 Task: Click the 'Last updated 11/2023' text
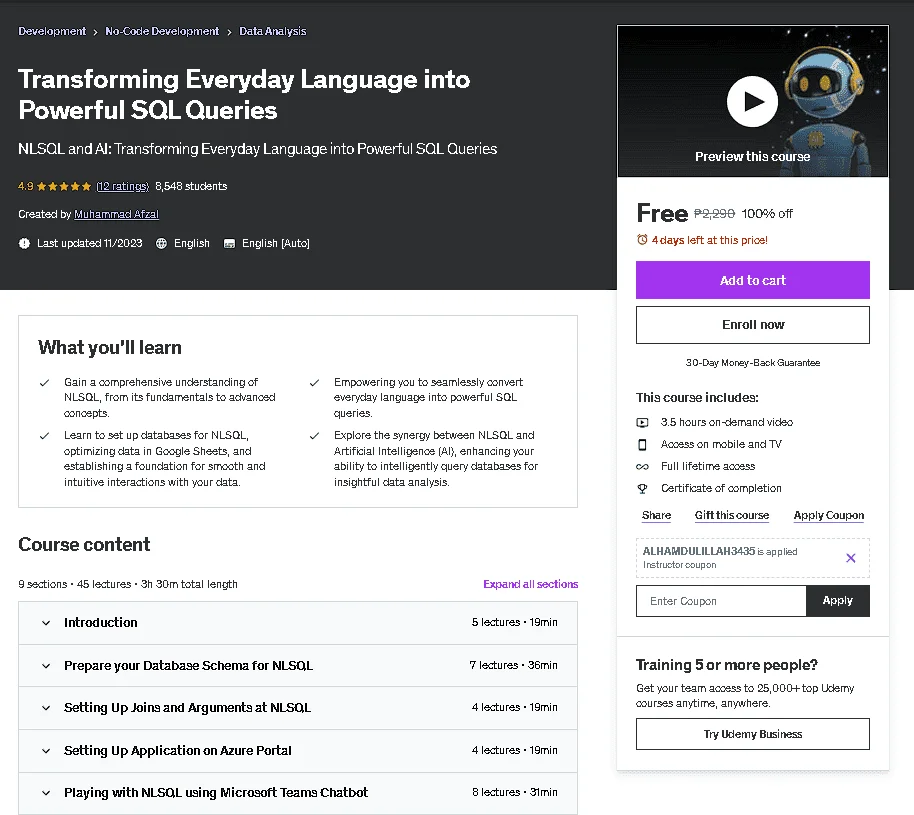pos(90,243)
